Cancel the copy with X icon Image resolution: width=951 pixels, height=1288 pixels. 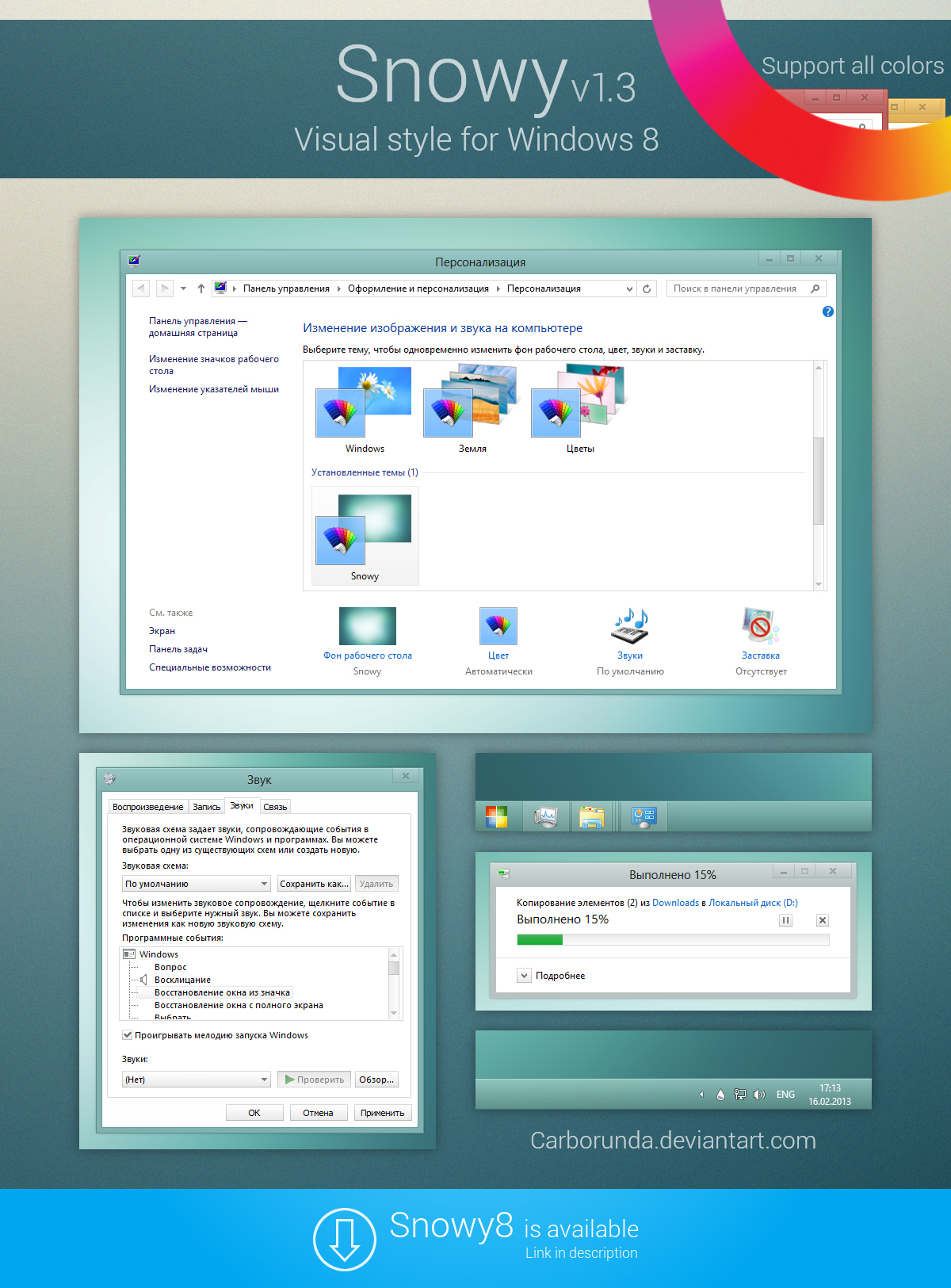coord(823,920)
